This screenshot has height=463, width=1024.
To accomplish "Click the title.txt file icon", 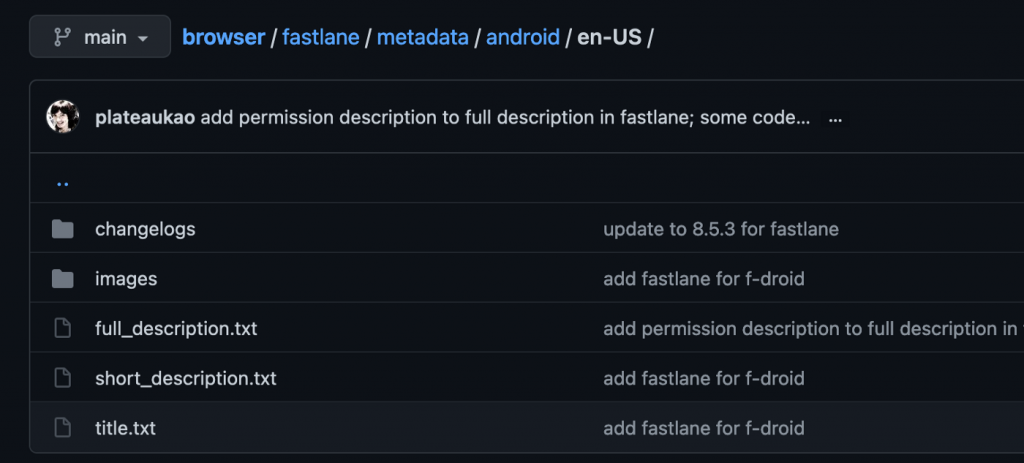I will pyautogui.click(x=63, y=428).
